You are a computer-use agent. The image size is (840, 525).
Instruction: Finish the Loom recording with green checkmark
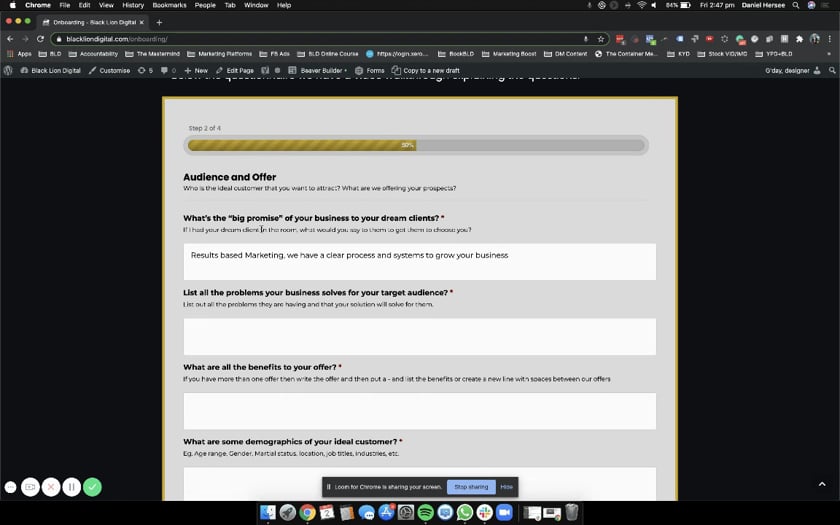click(92, 487)
